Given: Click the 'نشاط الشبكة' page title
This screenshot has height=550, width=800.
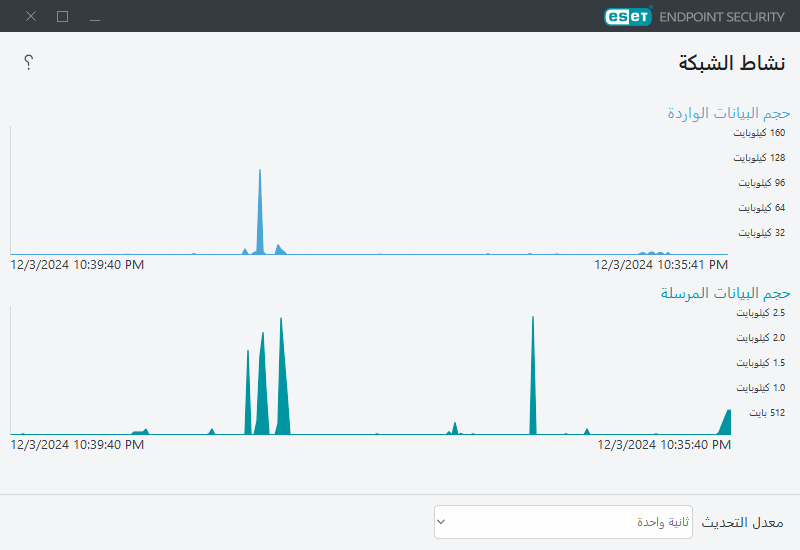Looking at the screenshot, I should (x=732, y=63).
